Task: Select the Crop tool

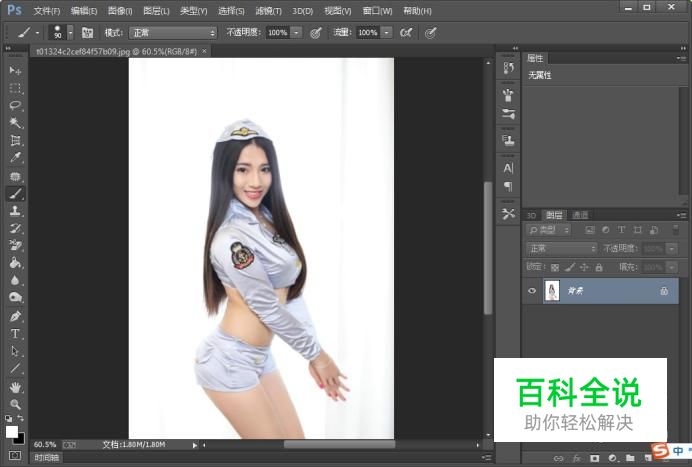Action: coord(15,140)
